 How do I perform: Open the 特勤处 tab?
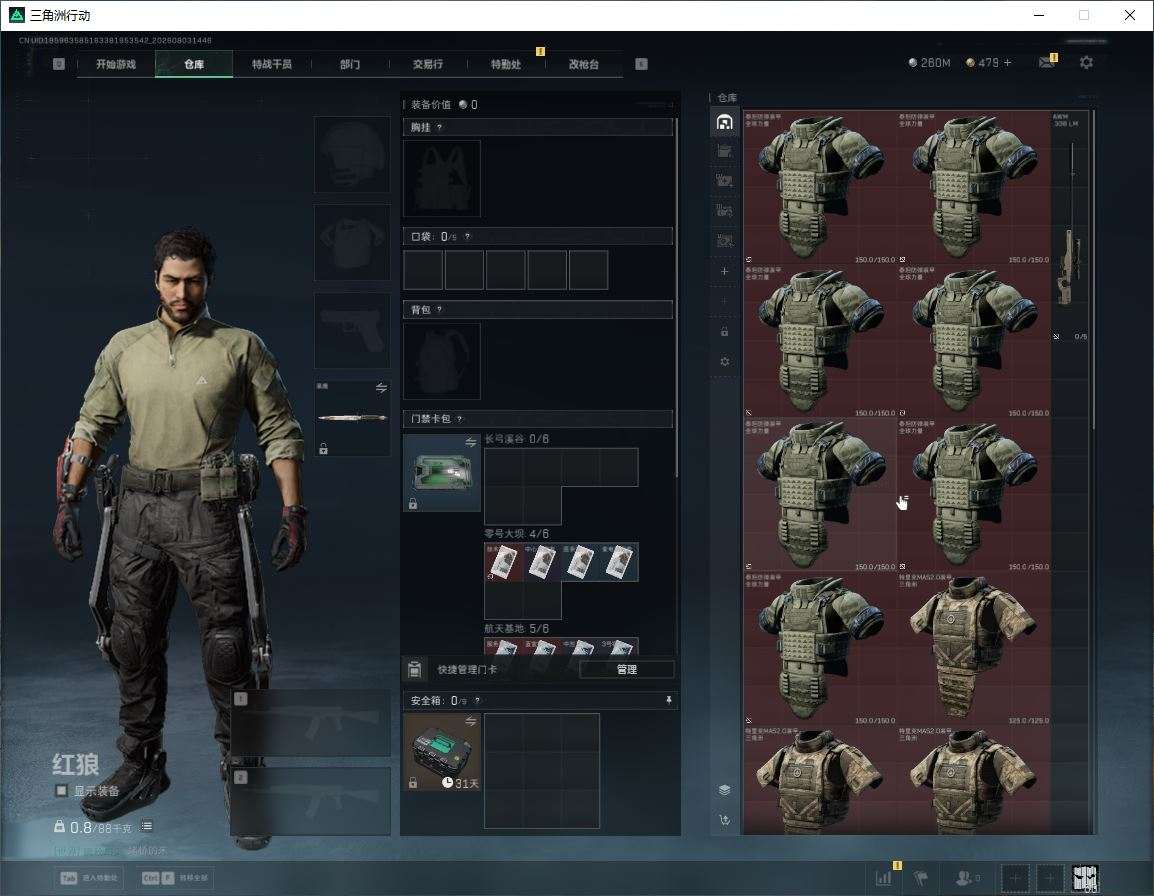(x=506, y=64)
